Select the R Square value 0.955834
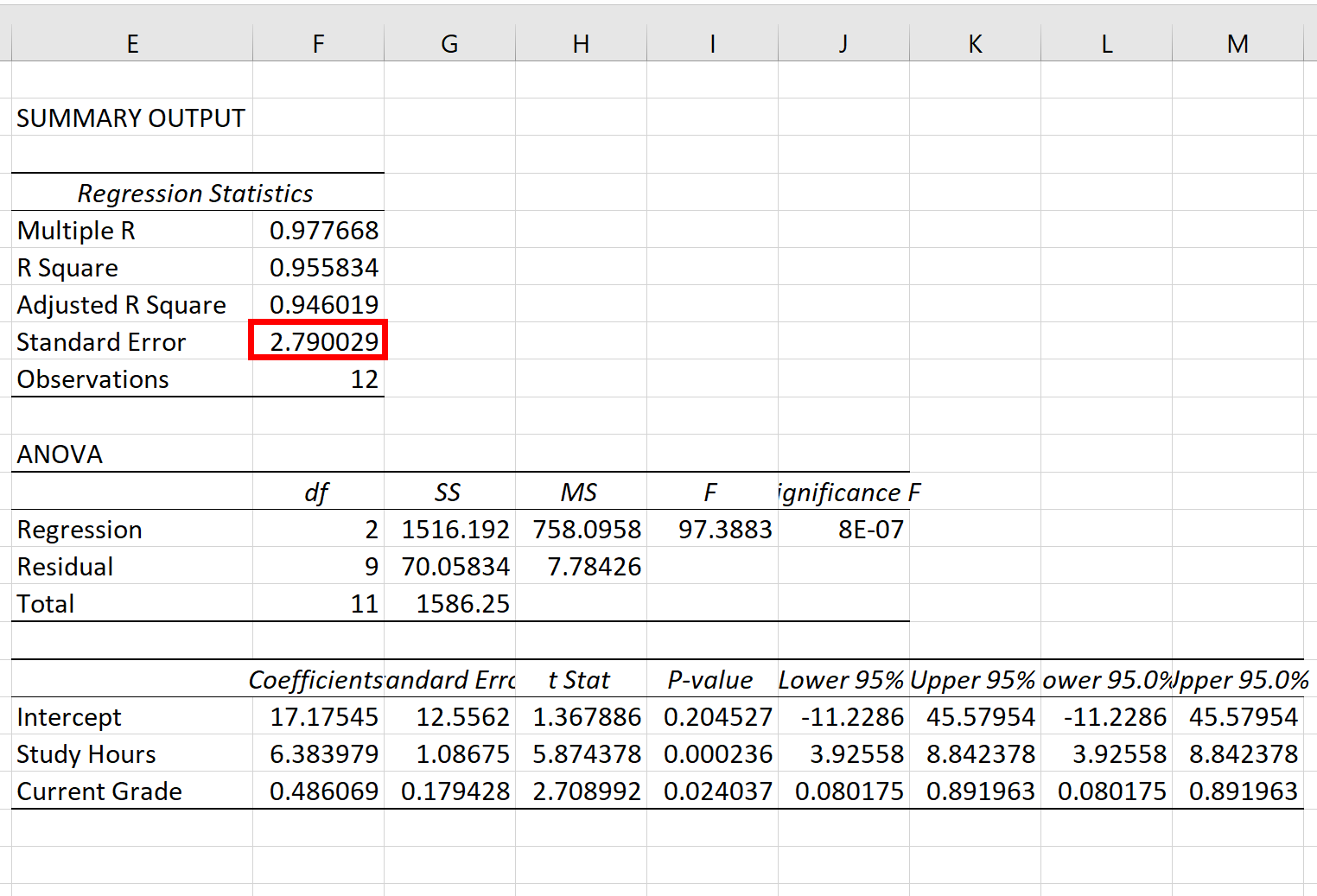 pos(318,267)
